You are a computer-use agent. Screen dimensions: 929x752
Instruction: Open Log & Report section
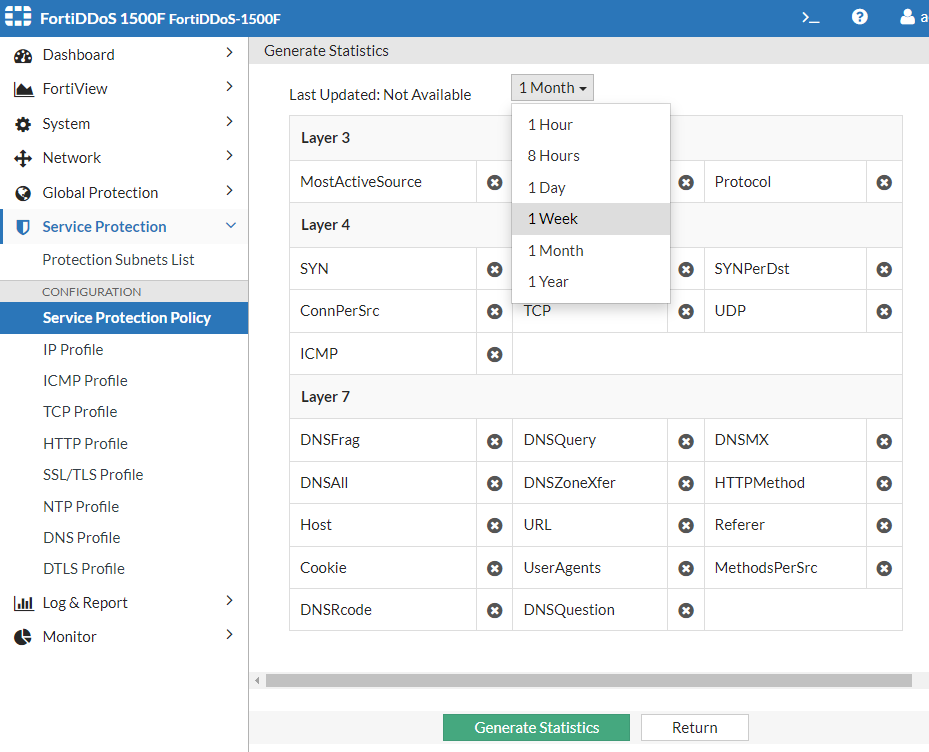point(82,602)
